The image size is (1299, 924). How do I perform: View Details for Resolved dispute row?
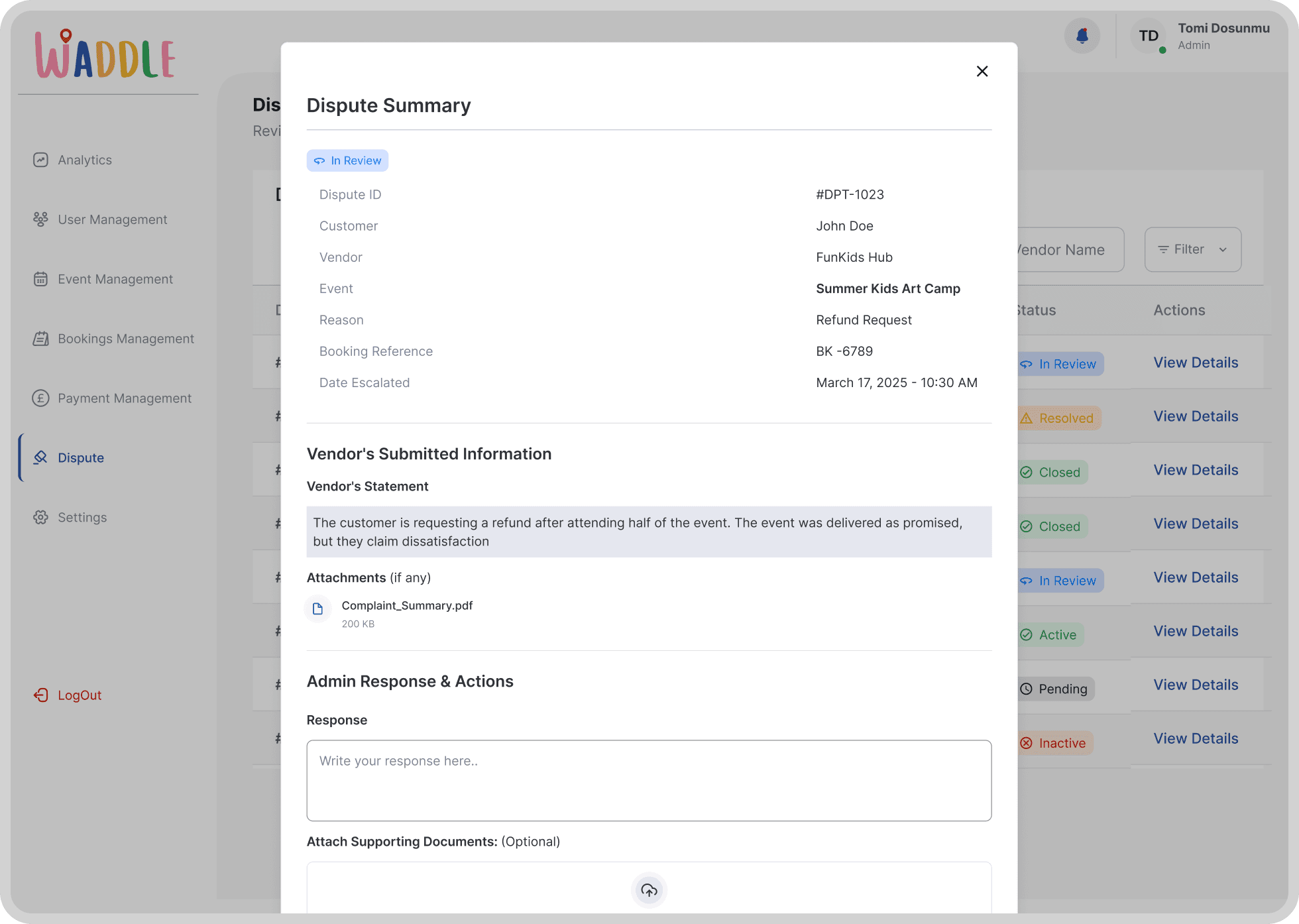pos(1196,416)
